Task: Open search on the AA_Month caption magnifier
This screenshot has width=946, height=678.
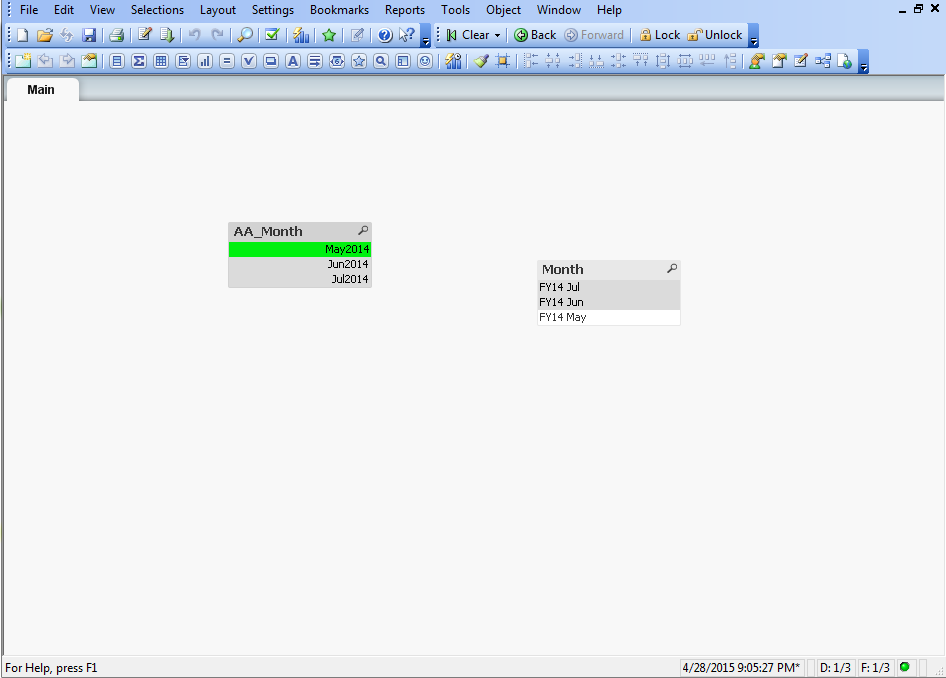Action: click(362, 230)
